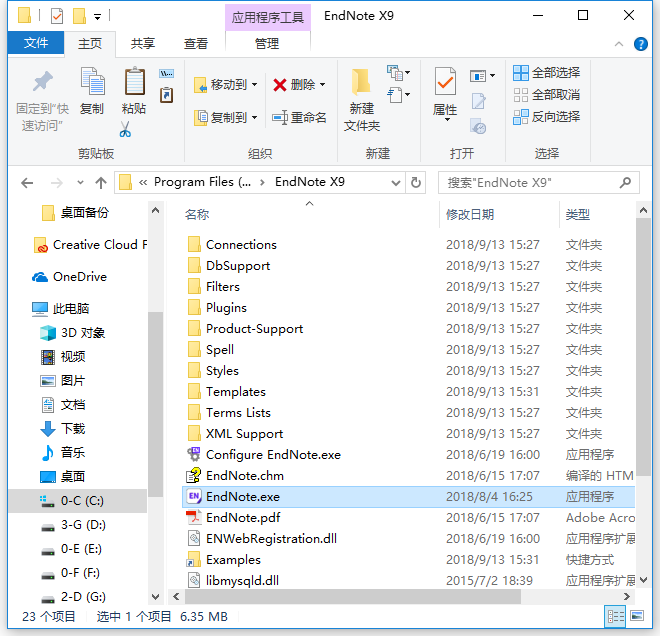The height and width of the screenshot is (636, 660).
Task: Switch to the Manage (管理) tab
Action: (267, 43)
